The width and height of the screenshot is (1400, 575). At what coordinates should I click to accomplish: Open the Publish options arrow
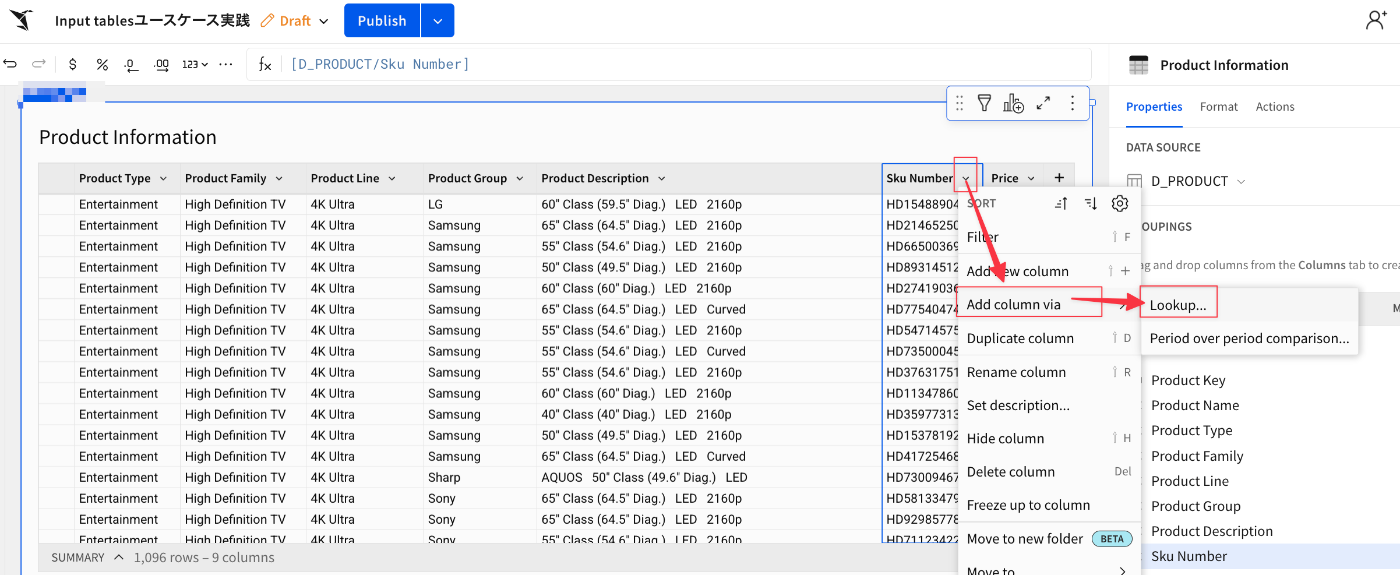[438, 21]
